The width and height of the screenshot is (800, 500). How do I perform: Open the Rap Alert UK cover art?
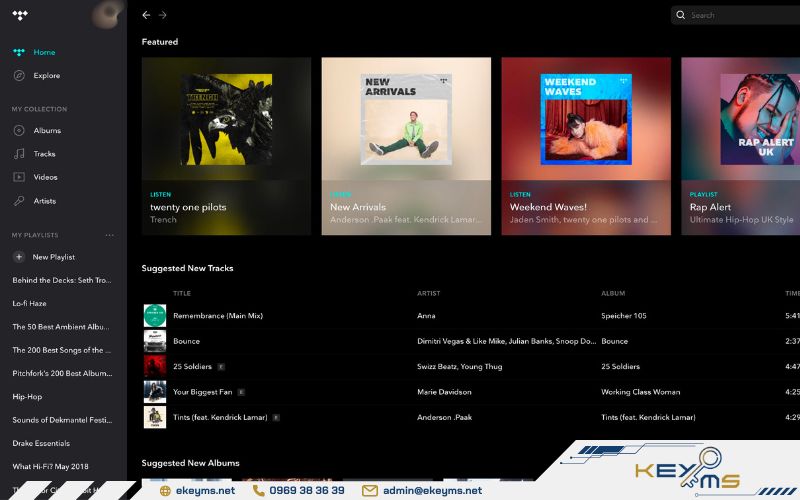(x=760, y=119)
